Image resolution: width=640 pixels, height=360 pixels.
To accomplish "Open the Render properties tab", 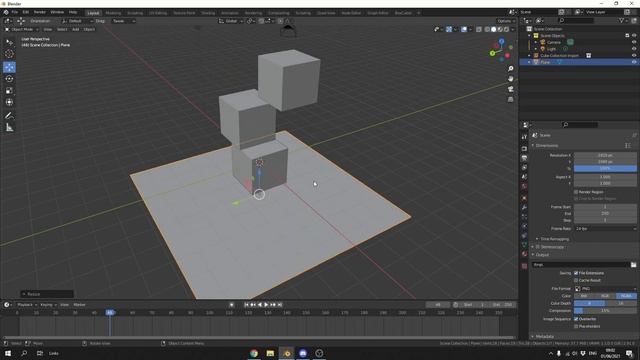I will coord(524,148).
